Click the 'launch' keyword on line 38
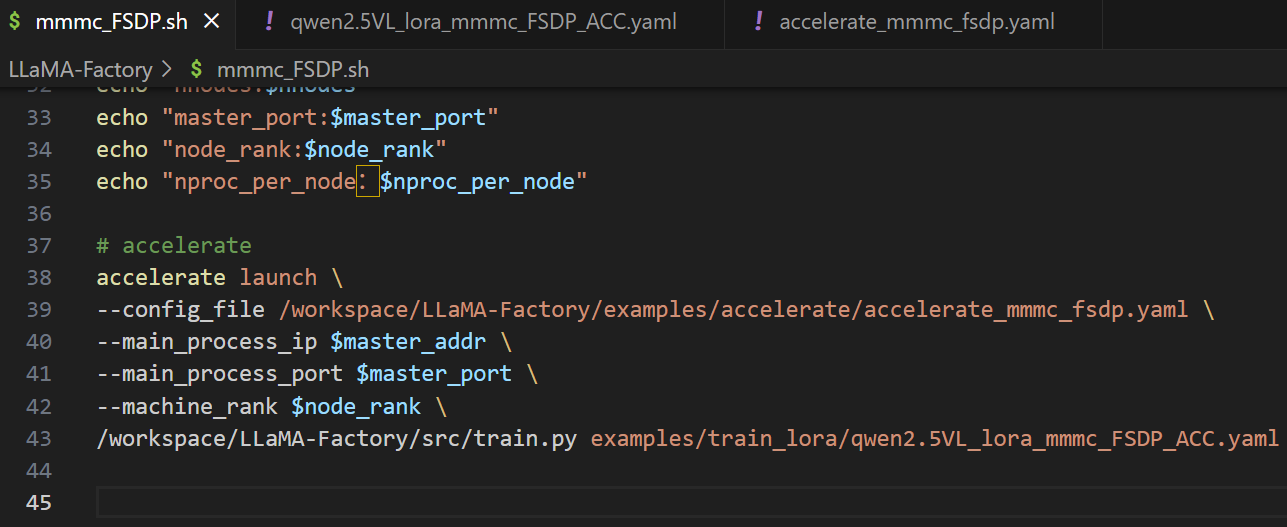This screenshot has height=527, width=1287. coord(278,278)
